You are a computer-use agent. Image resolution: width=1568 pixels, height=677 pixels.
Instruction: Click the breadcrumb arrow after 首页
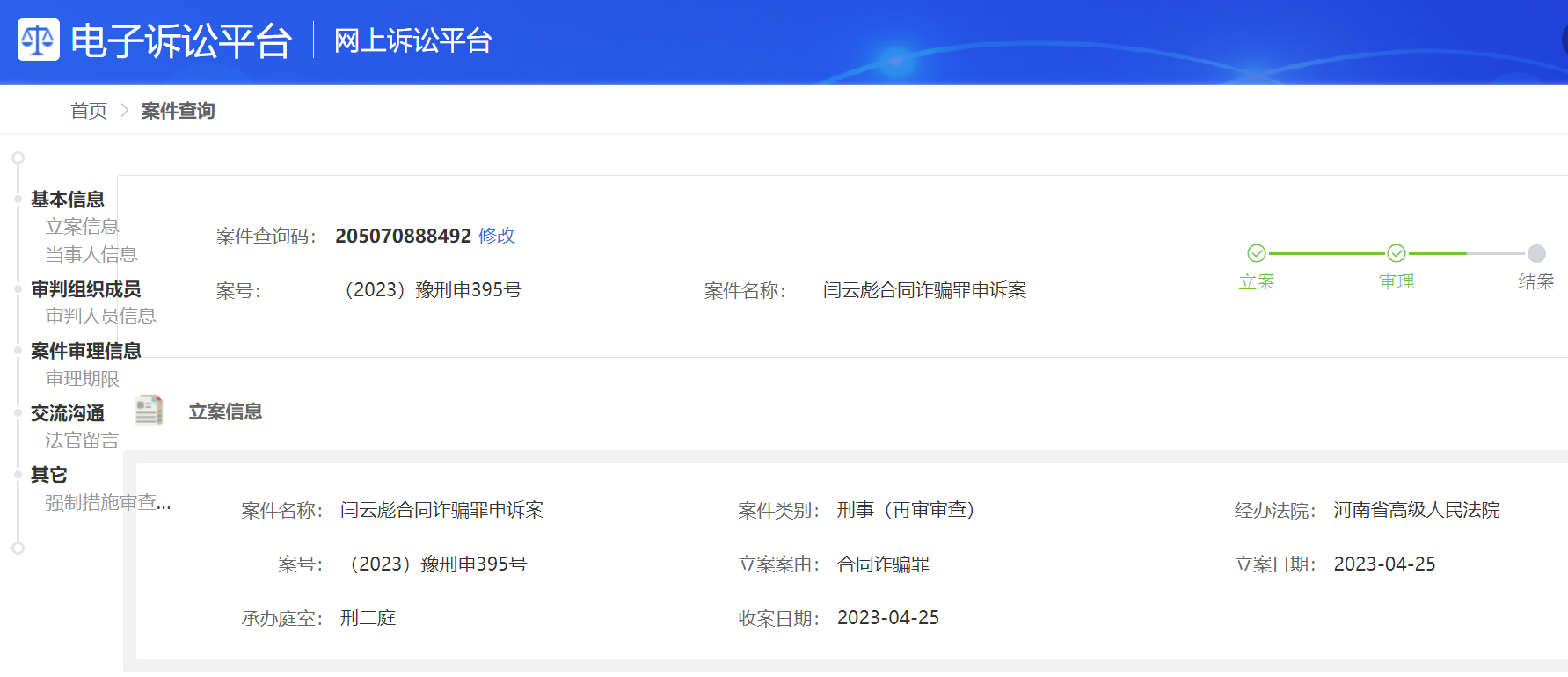(x=124, y=110)
